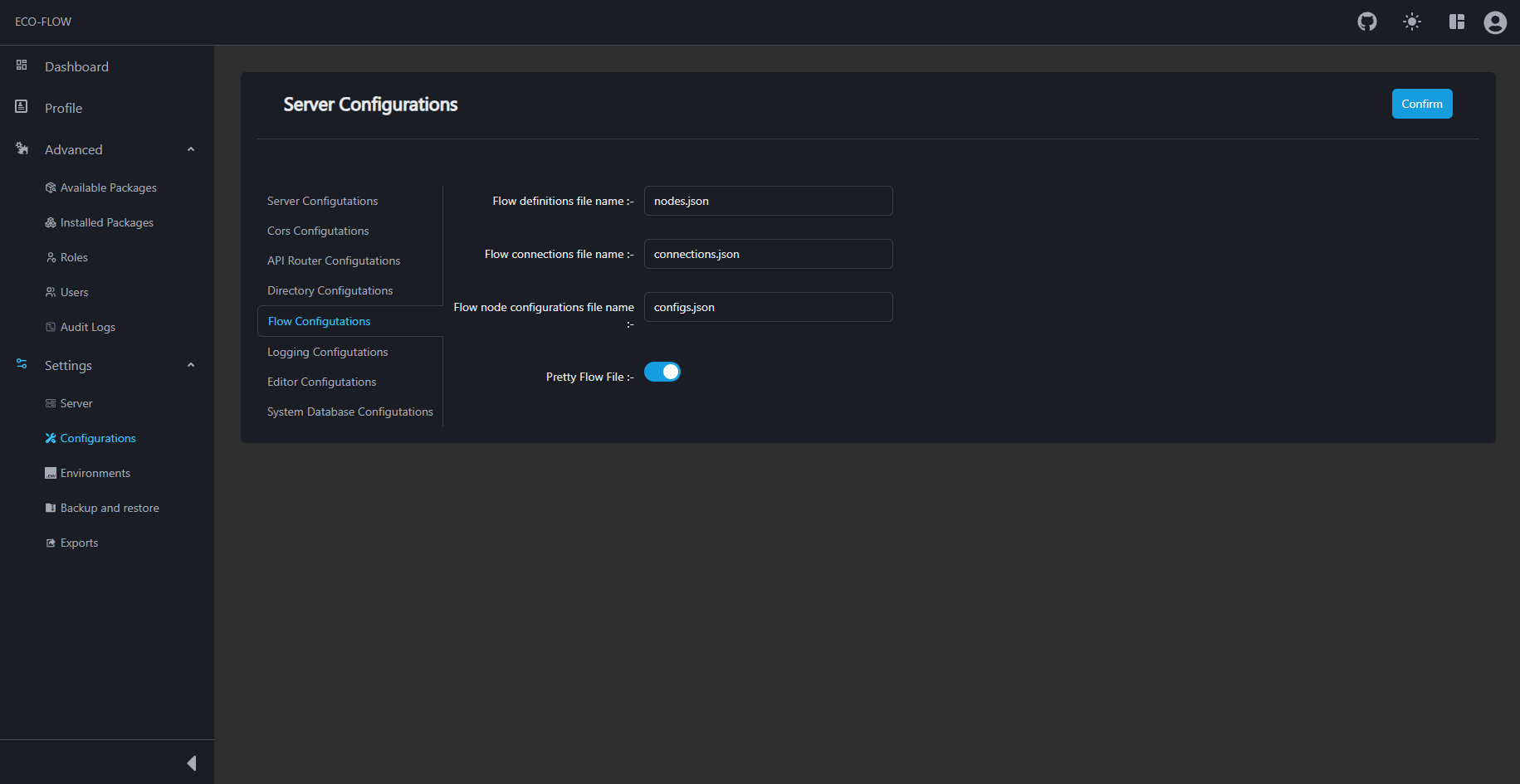Image resolution: width=1520 pixels, height=784 pixels.
Task: Toggle light theme sun icon
Action: (x=1411, y=22)
